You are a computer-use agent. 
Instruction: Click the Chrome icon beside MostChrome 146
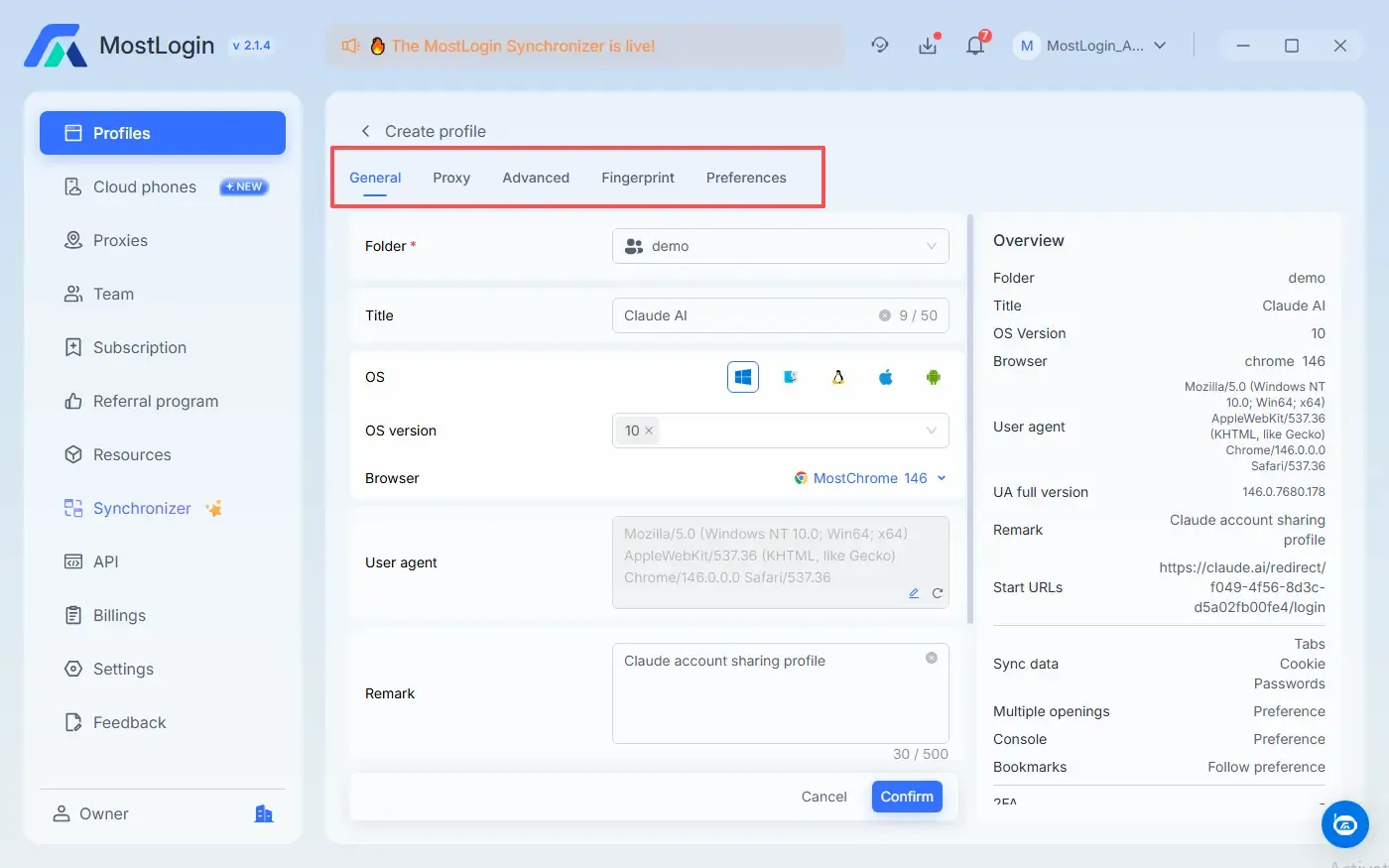(801, 478)
